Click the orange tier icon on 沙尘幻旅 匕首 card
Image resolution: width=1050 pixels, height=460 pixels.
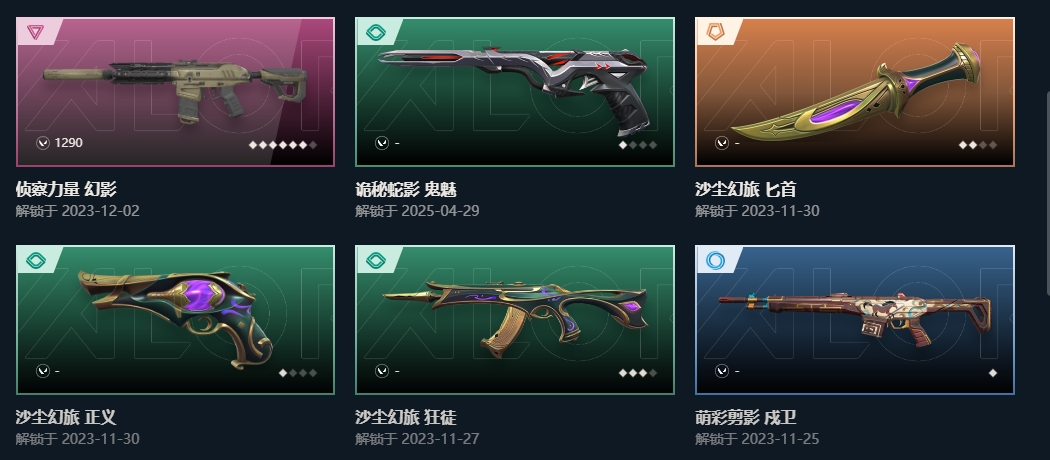click(x=715, y=31)
